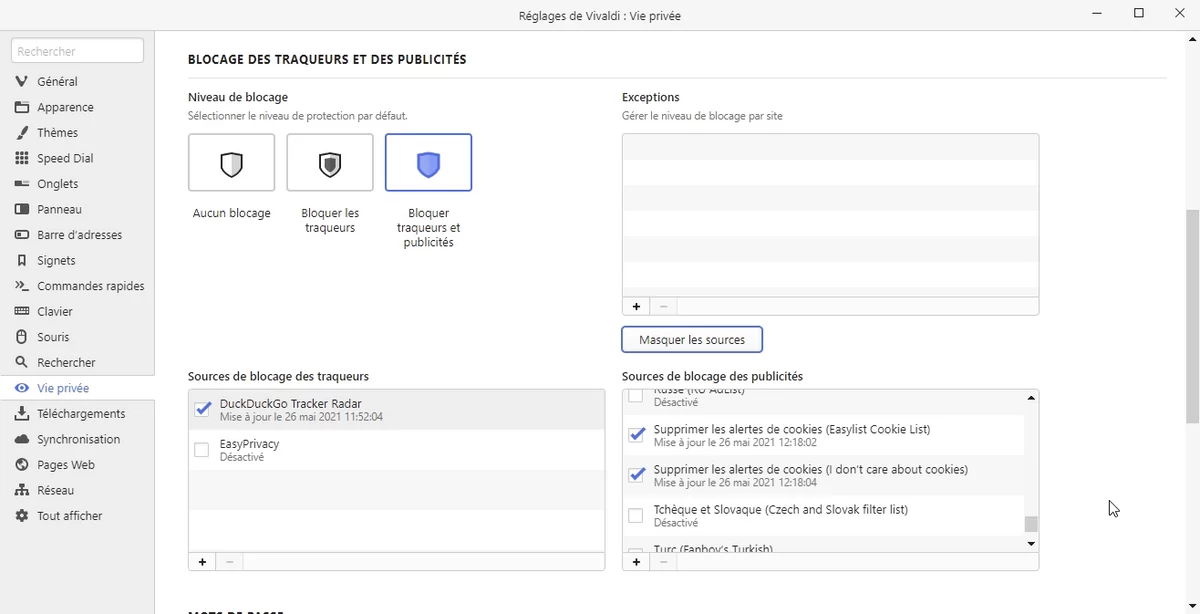Click the Exceptions list box
Screen dimensions: 1200x614
830,216
